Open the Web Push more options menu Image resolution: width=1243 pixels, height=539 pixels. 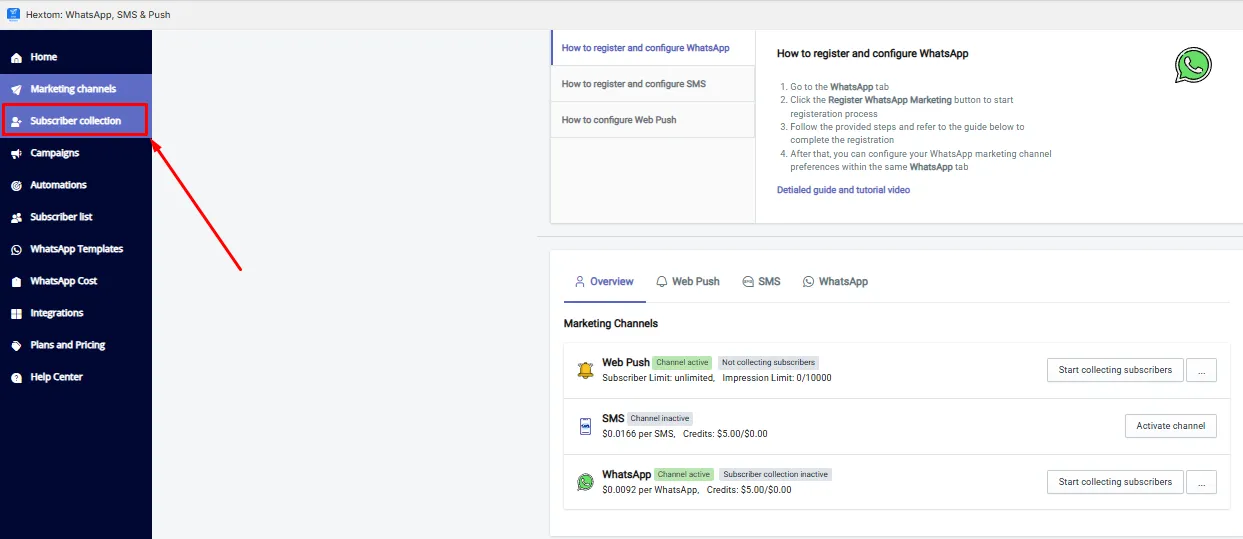coord(1201,370)
